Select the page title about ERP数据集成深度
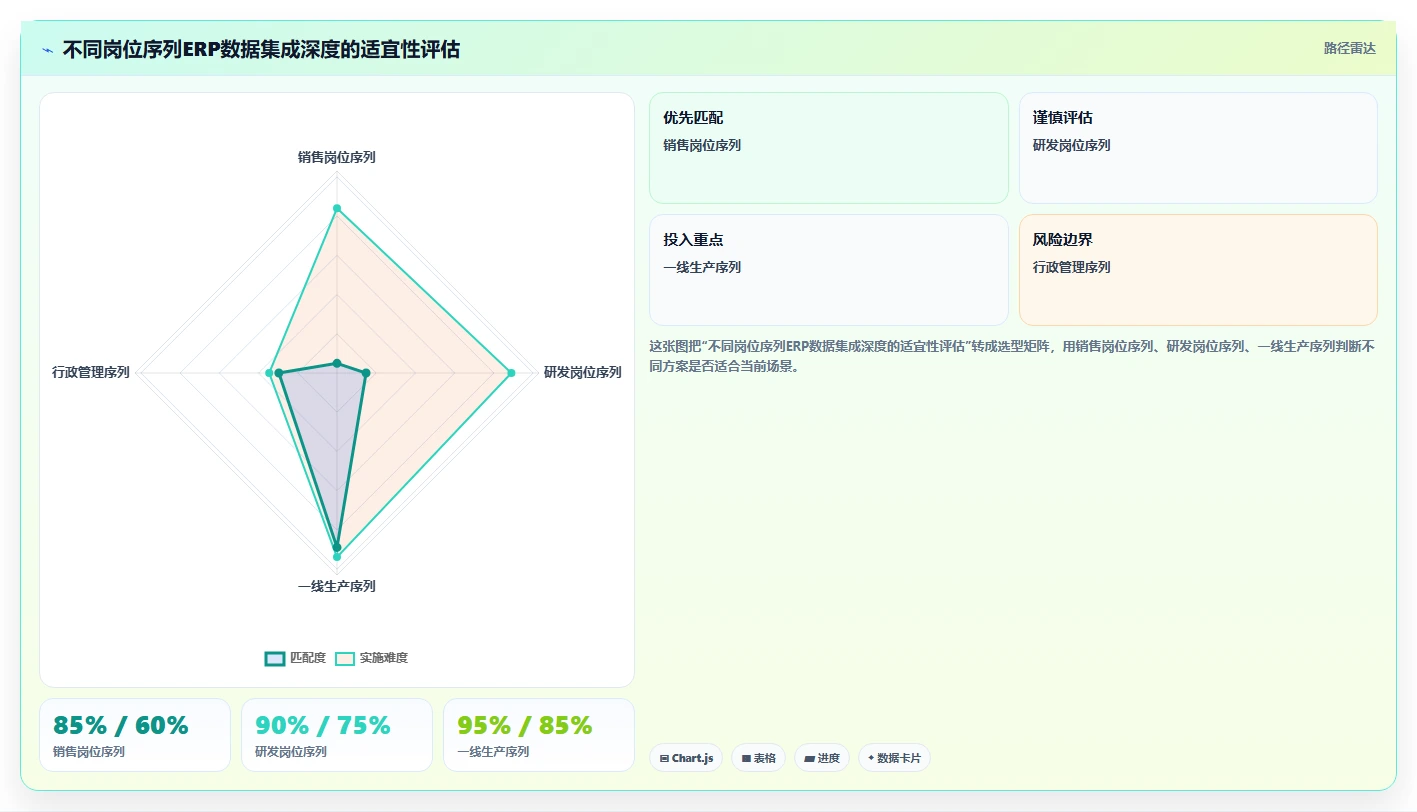The height and width of the screenshot is (812, 1417). point(261,50)
